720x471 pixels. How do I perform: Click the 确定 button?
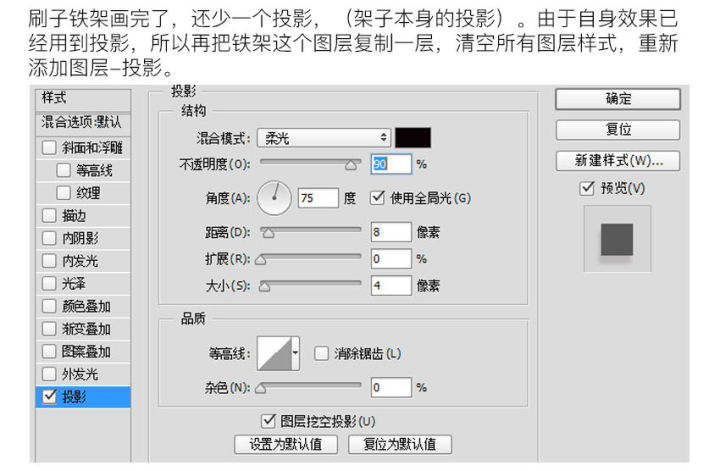click(x=617, y=99)
